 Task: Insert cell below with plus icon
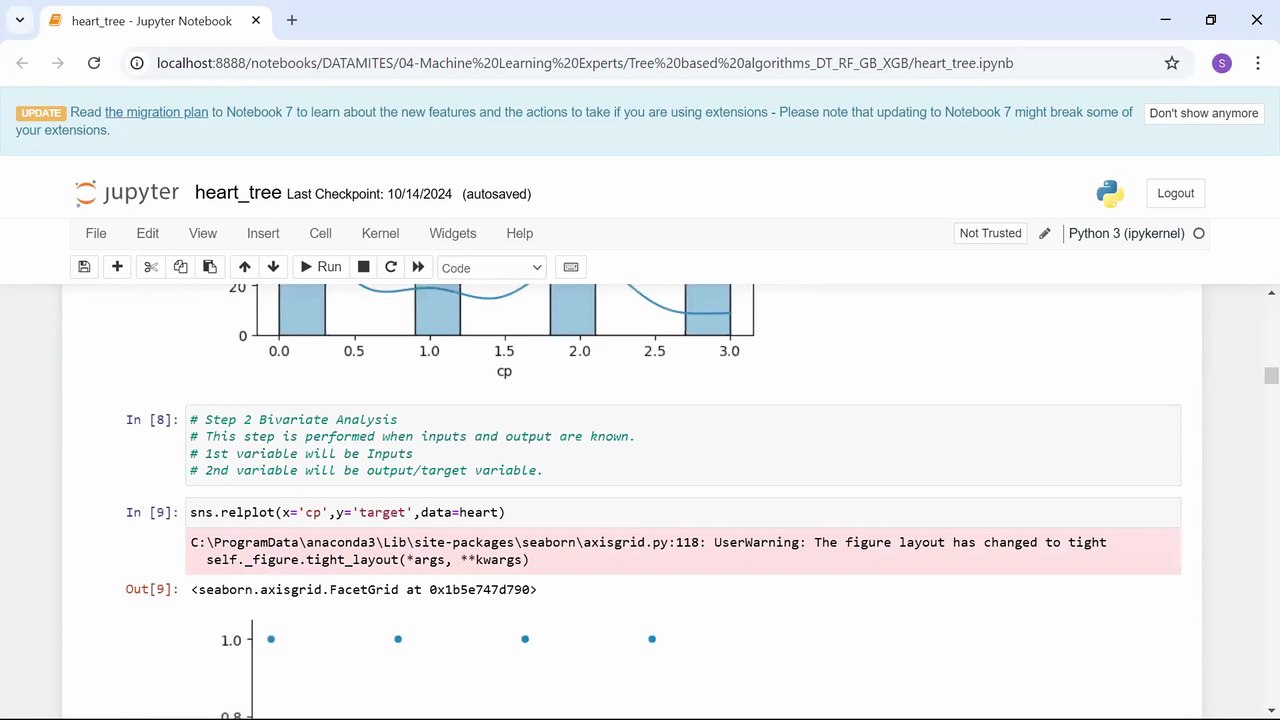coord(117,267)
